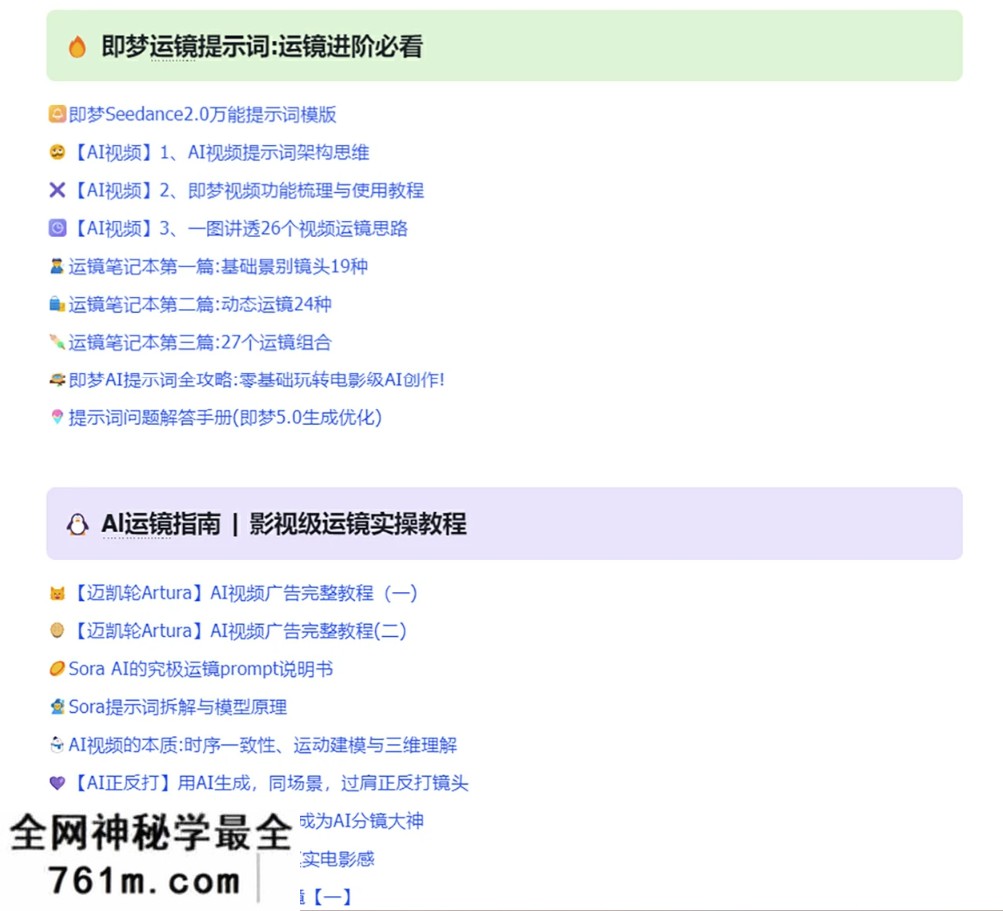Click person icon before 运镜笔记本第一篇
The width and height of the screenshot is (1003, 911).
58,266
